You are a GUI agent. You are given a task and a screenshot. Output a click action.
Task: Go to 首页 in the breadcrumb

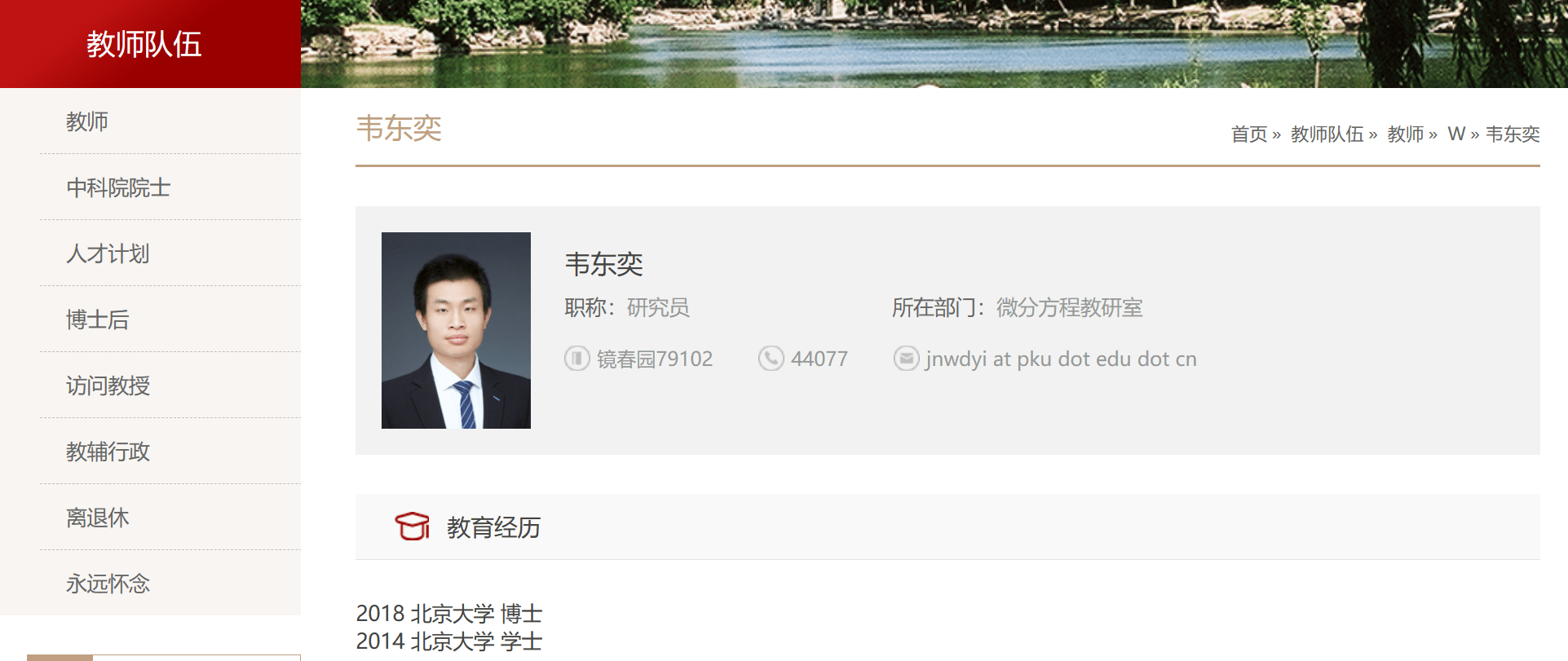click(1249, 134)
